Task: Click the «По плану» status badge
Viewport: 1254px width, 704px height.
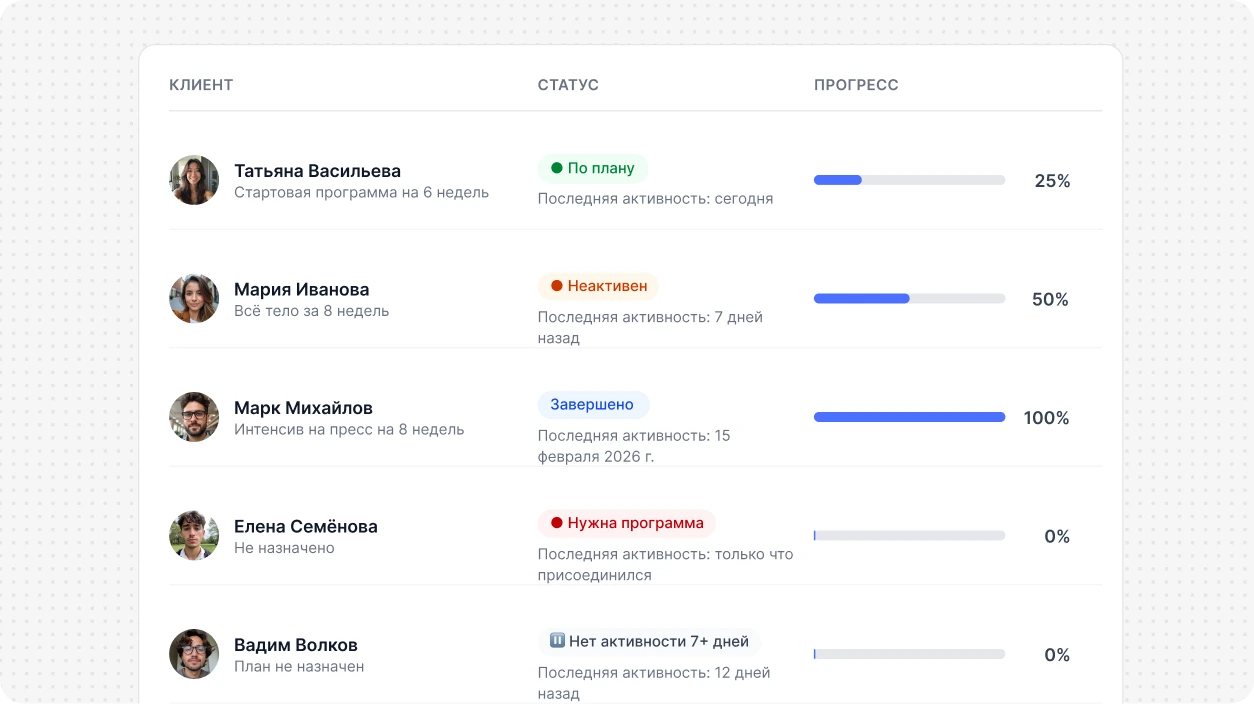Action: coord(593,168)
